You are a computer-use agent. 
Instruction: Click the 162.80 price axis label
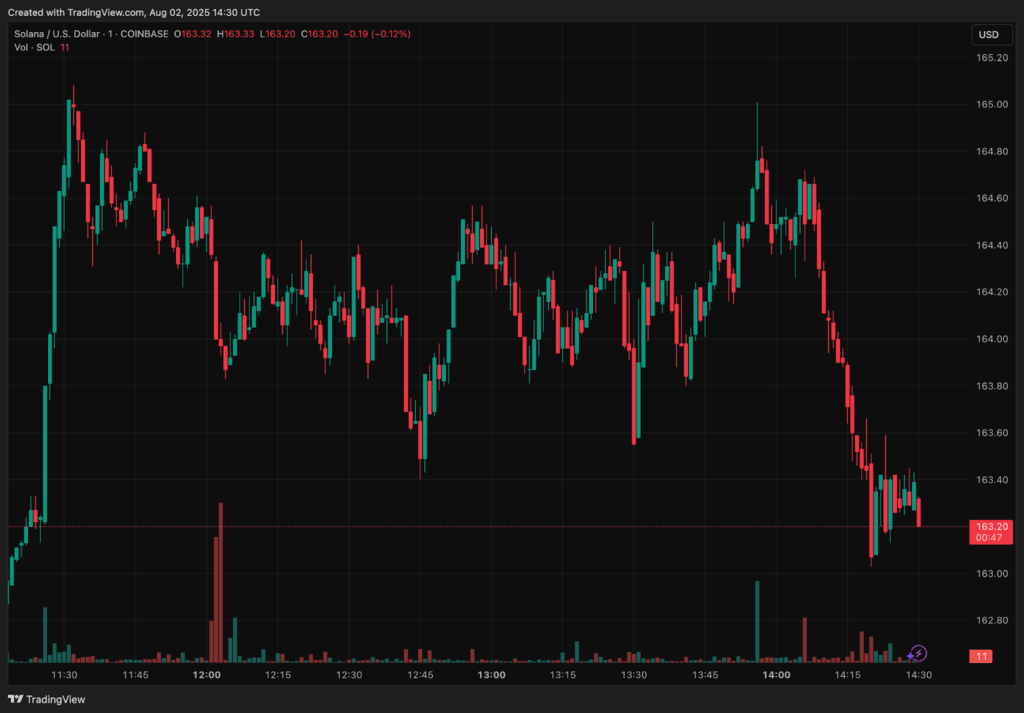pos(991,620)
